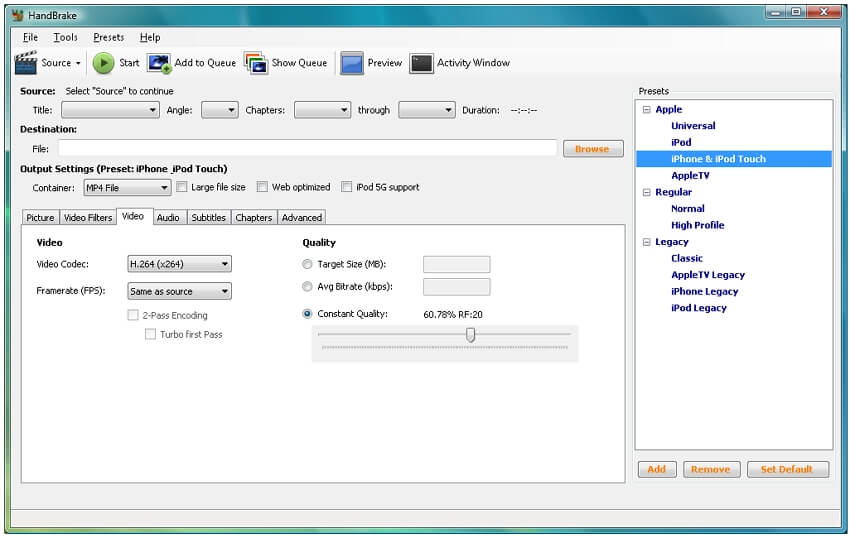Click the Preview monitor icon

(x=352, y=63)
